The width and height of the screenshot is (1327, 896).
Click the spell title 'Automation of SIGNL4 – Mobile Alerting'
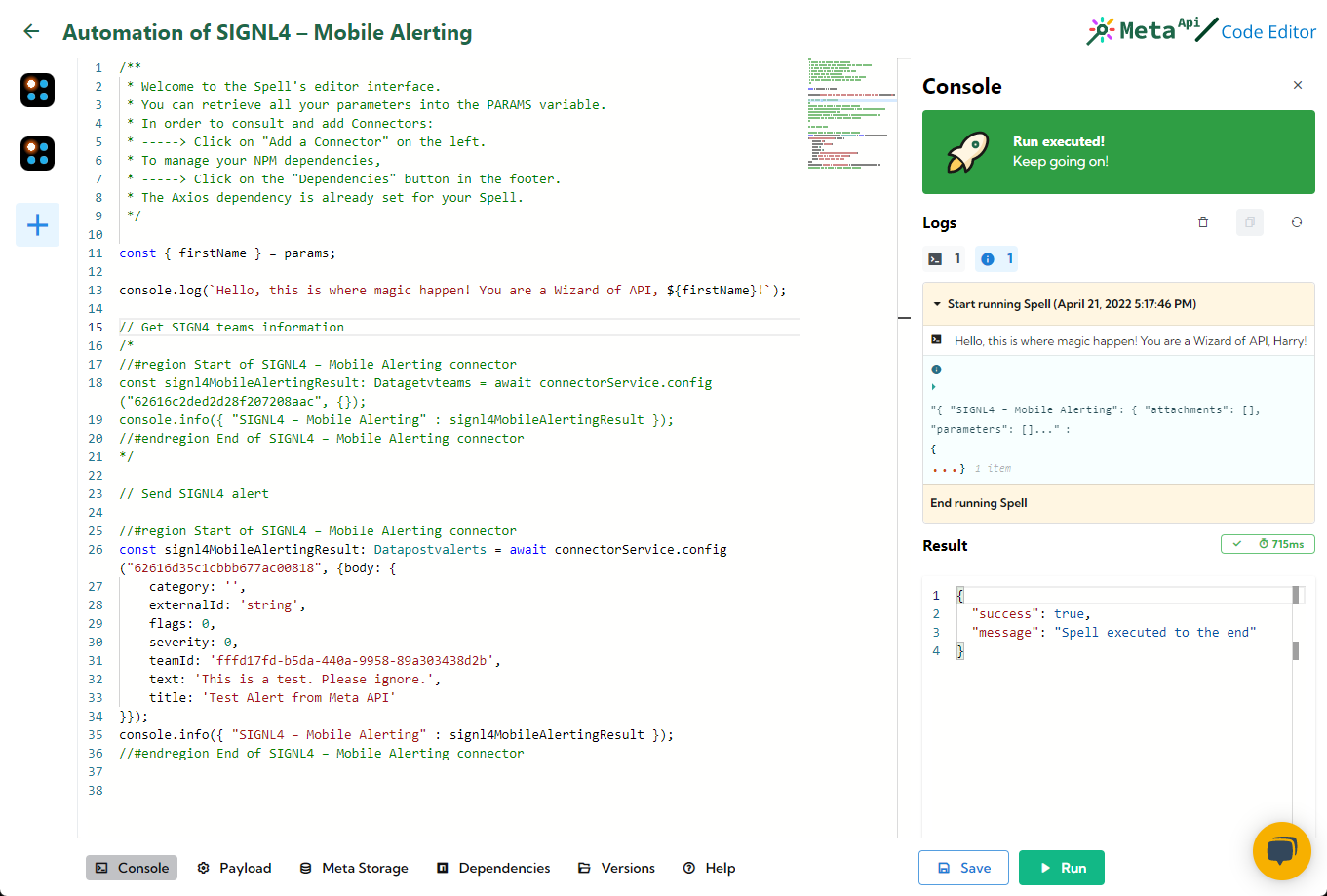(x=267, y=32)
